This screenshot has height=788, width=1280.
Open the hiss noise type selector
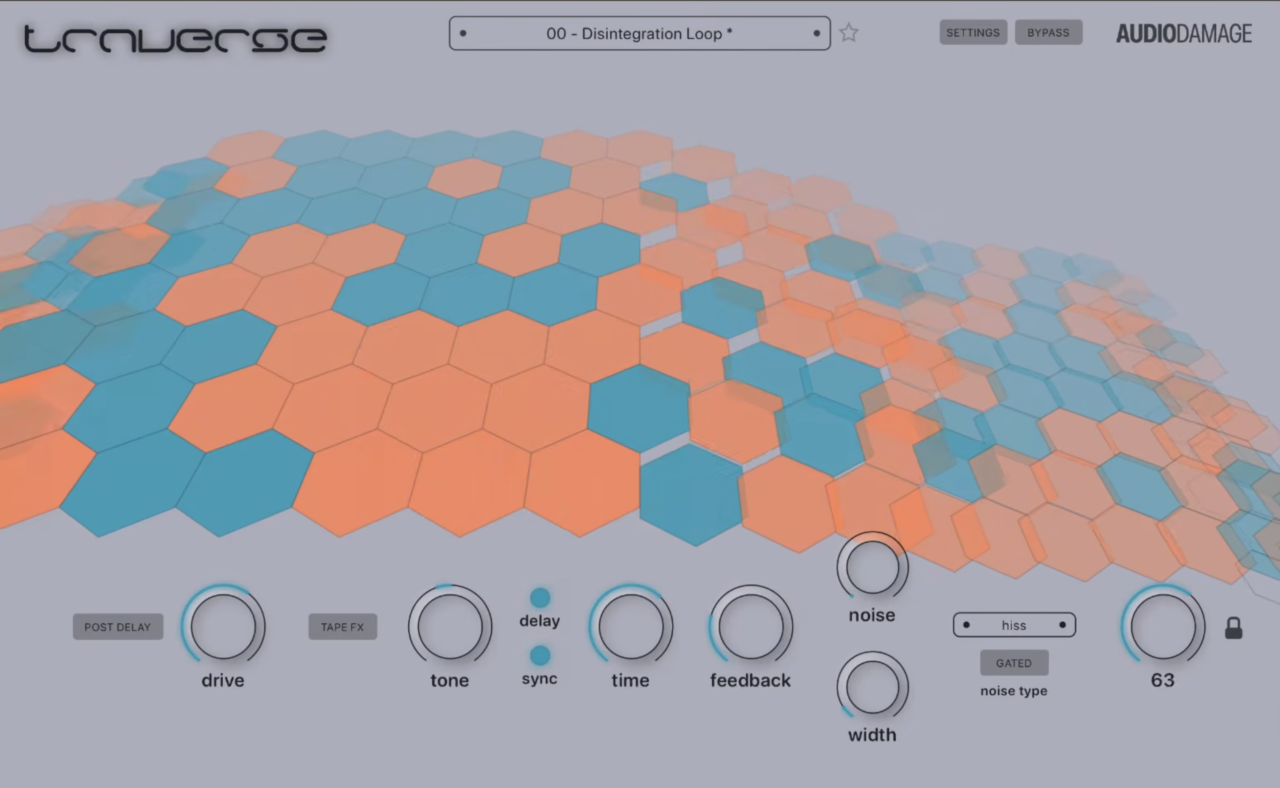1014,625
